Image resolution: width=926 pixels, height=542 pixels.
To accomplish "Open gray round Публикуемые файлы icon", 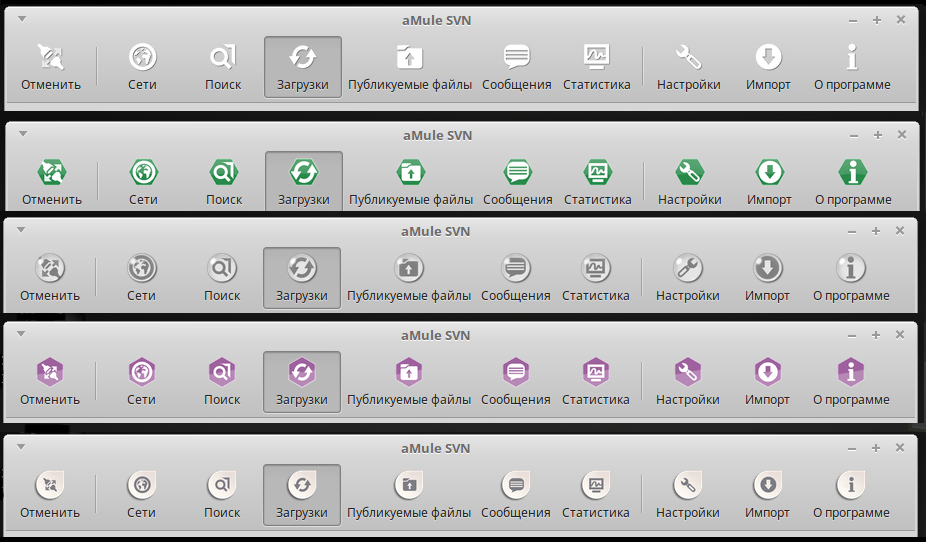I will (409, 268).
